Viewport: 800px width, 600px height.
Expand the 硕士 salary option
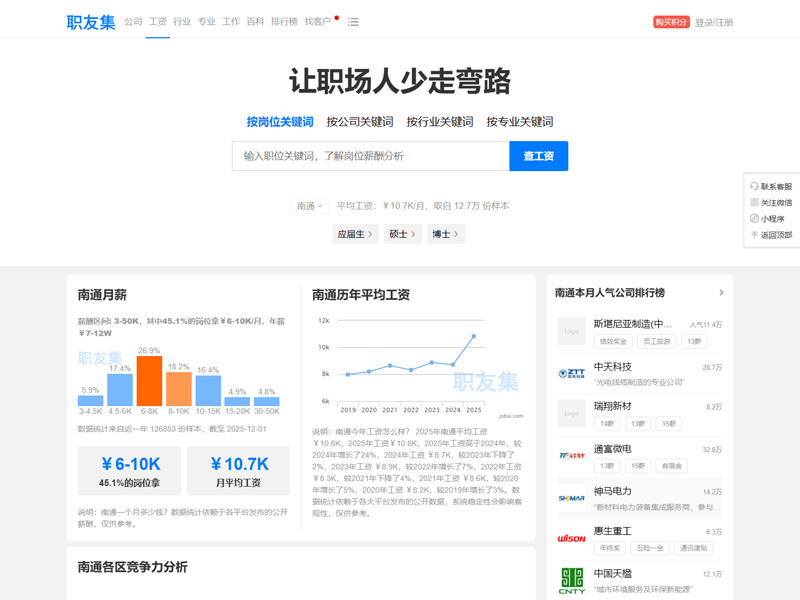[x=401, y=232]
